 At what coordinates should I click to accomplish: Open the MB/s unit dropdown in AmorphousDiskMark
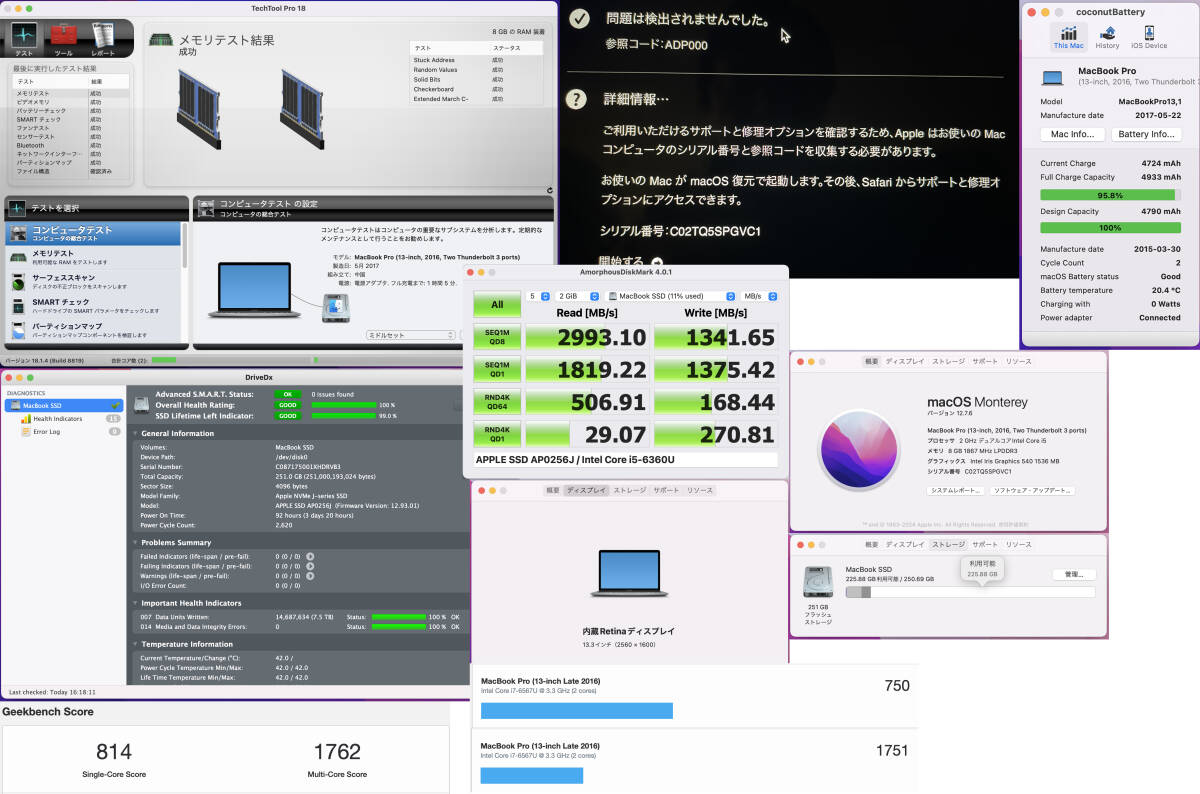tap(759, 296)
